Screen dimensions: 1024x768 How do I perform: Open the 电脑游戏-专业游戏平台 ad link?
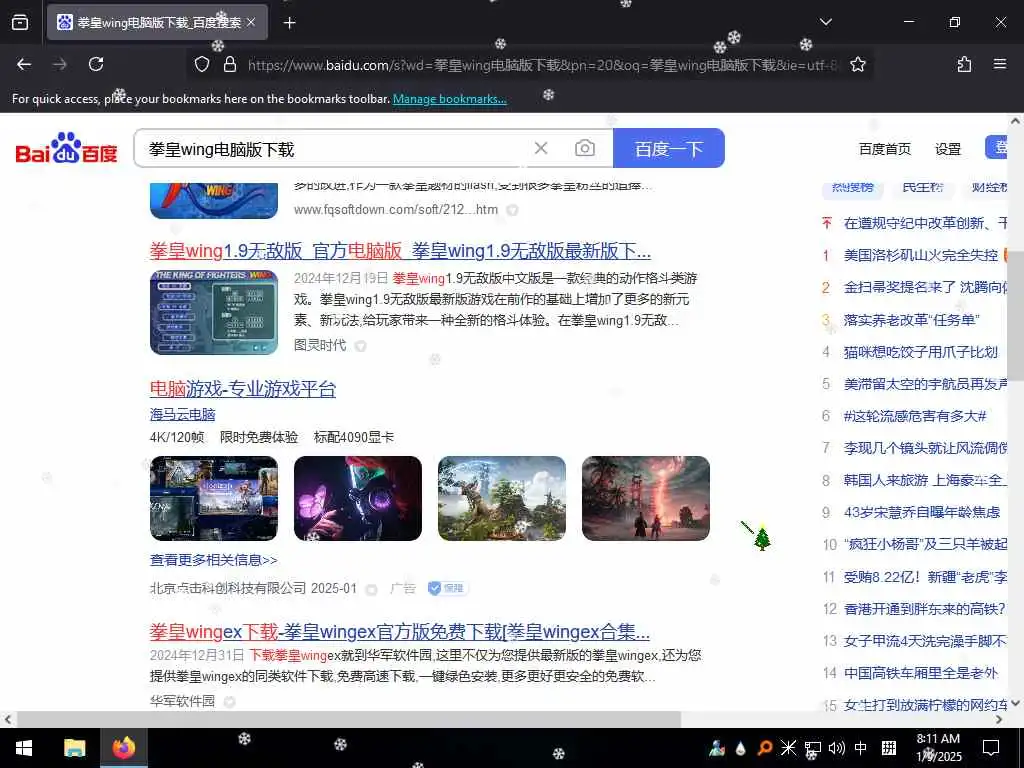[x=242, y=389]
